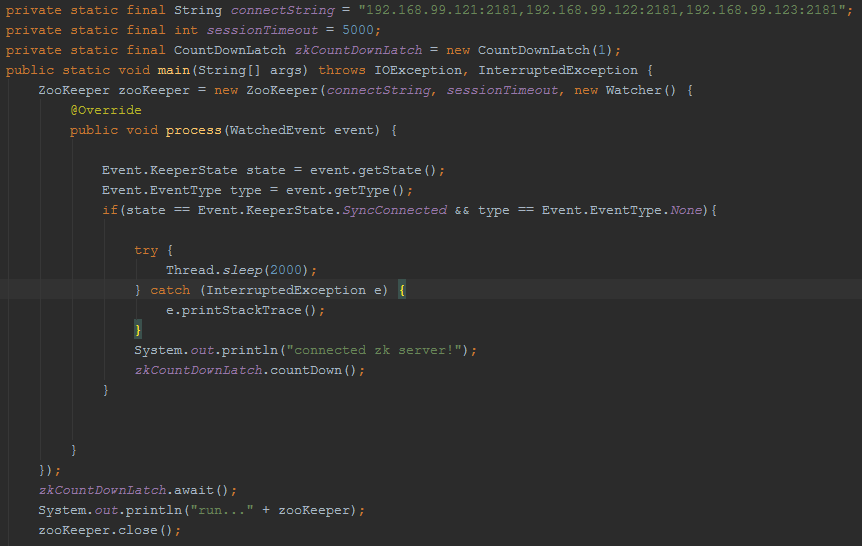Click the highlighted closing brace of catch block

tap(138, 330)
